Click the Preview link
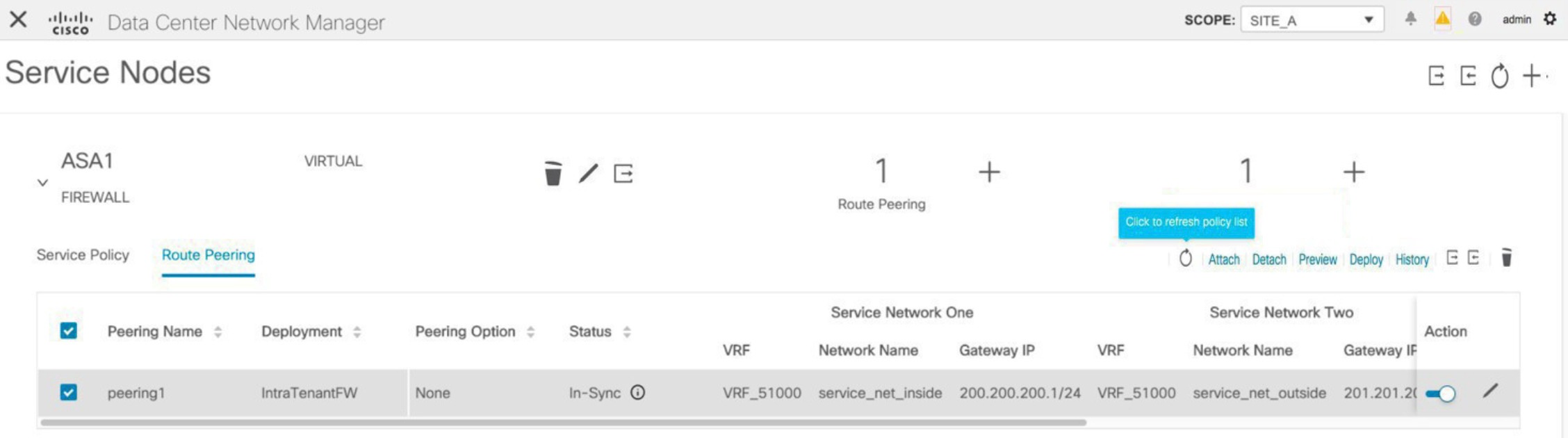This screenshot has width=1568, height=438. coord(1318,259)
